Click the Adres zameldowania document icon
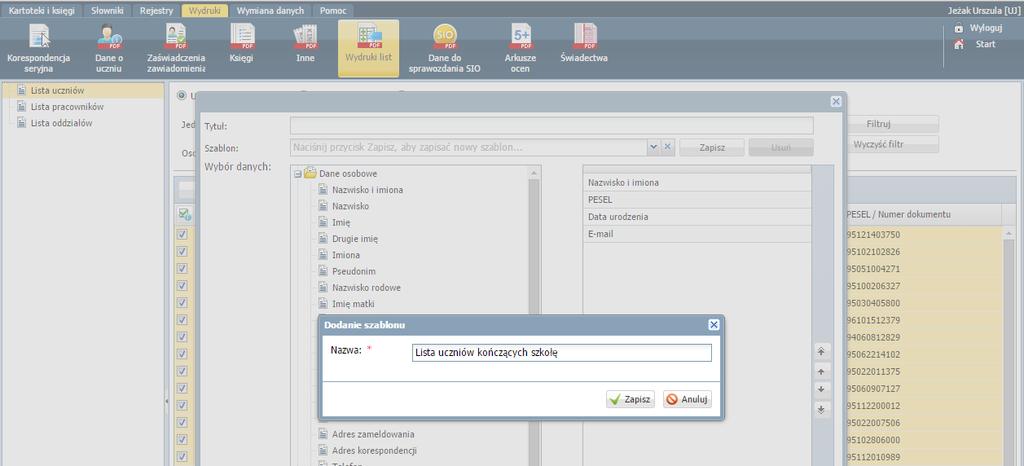 (323, 434)
